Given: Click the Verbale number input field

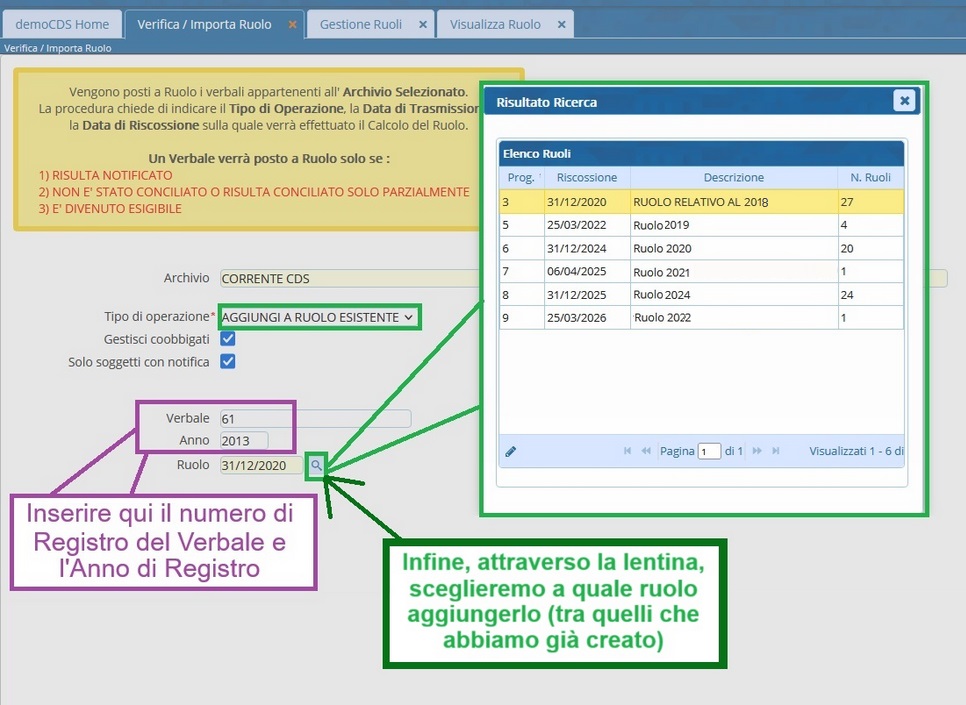Looking at the screenshot, I should [314, 419].
